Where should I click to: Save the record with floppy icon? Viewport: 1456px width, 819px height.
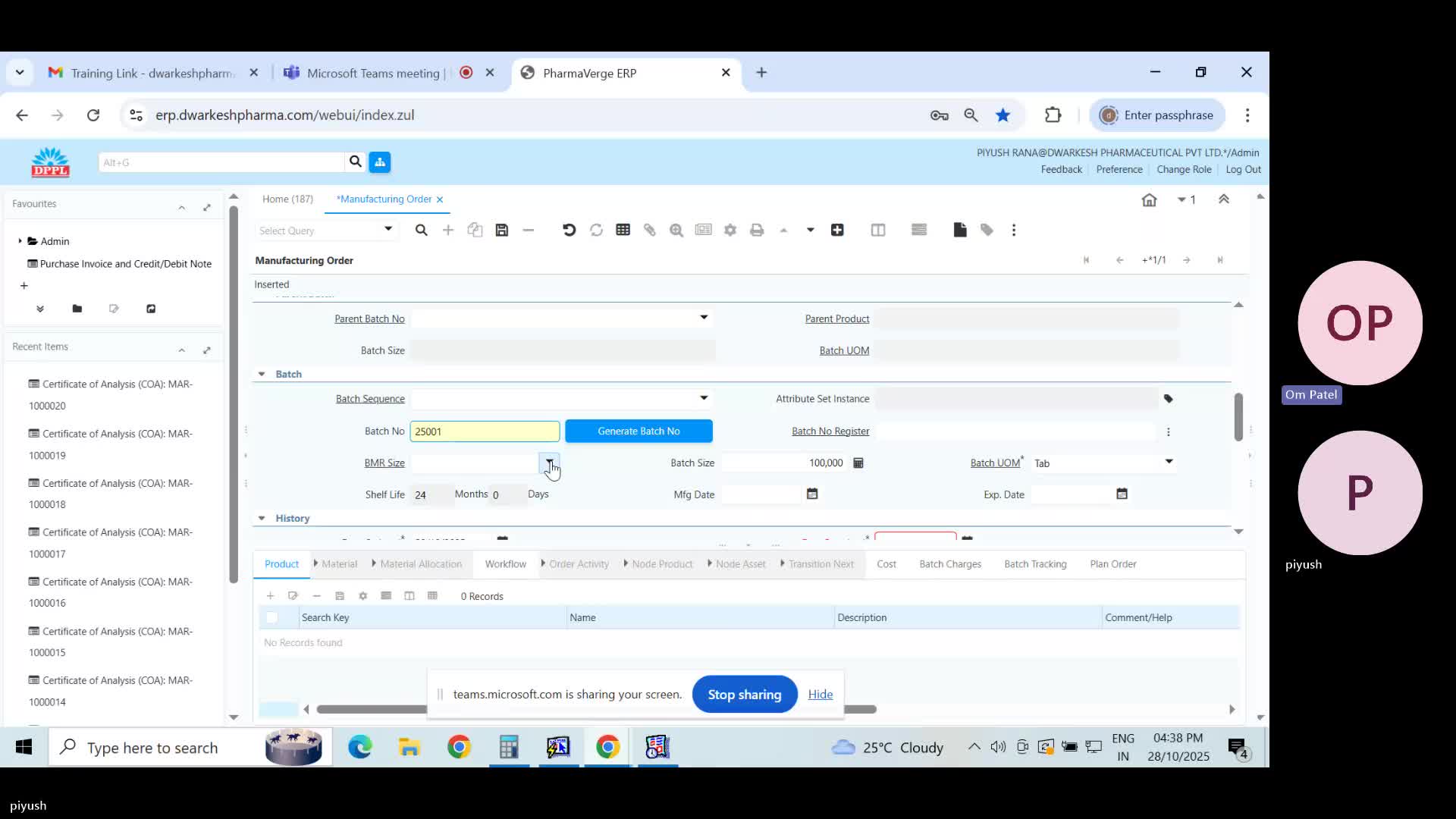coord(502,230)
